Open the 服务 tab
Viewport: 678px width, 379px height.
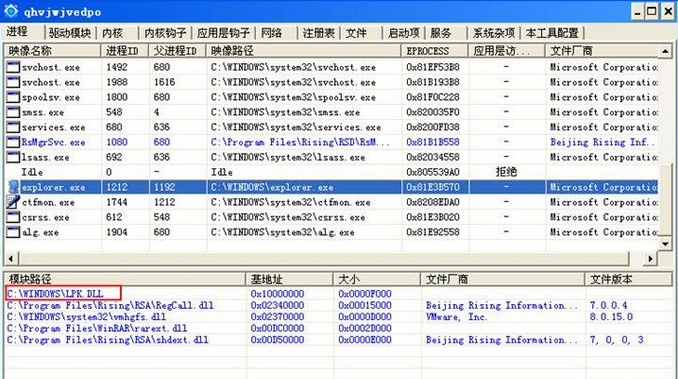coord(441,33)
